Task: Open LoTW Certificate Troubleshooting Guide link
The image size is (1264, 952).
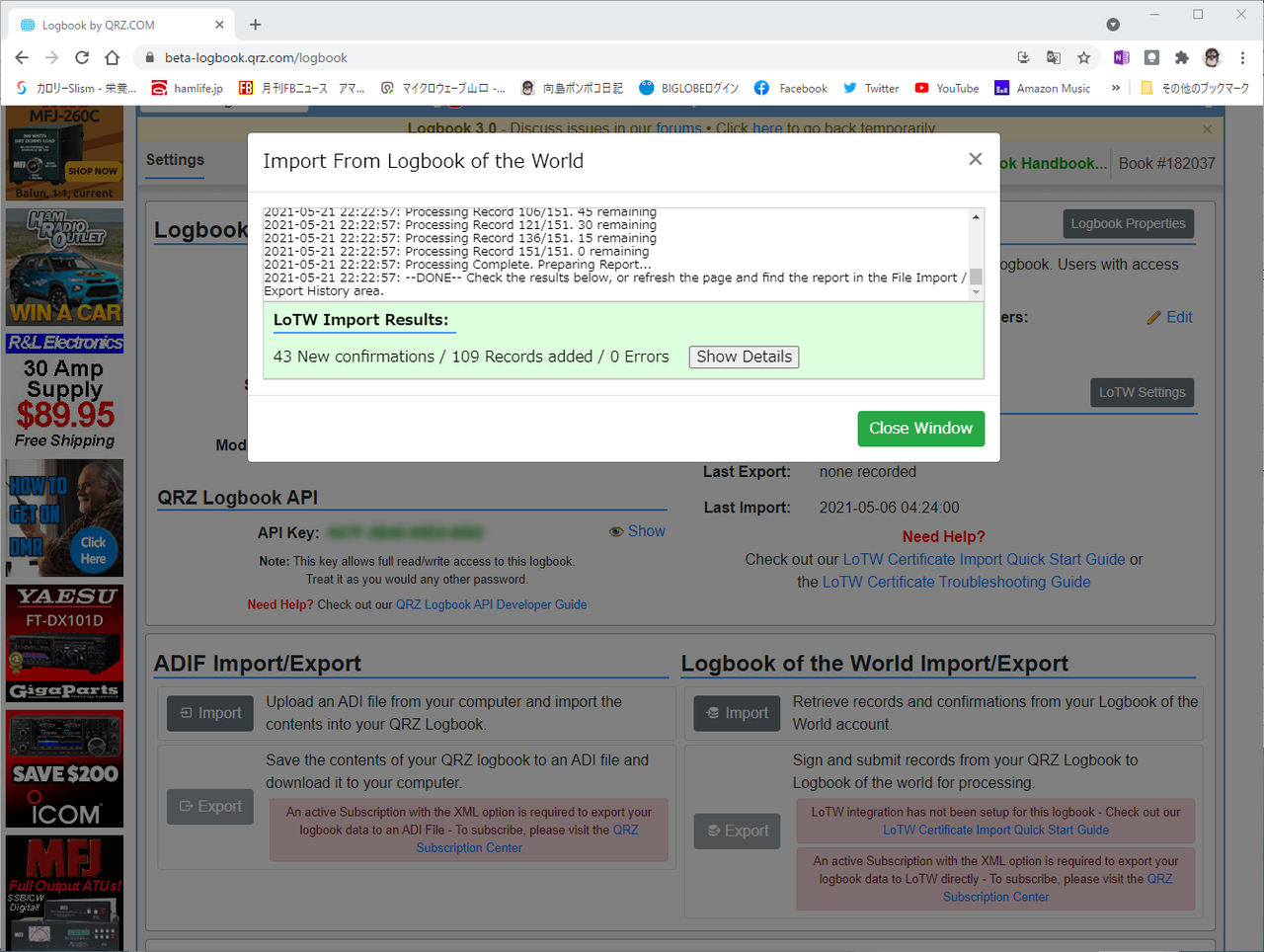Action: (x=957, y=582)
